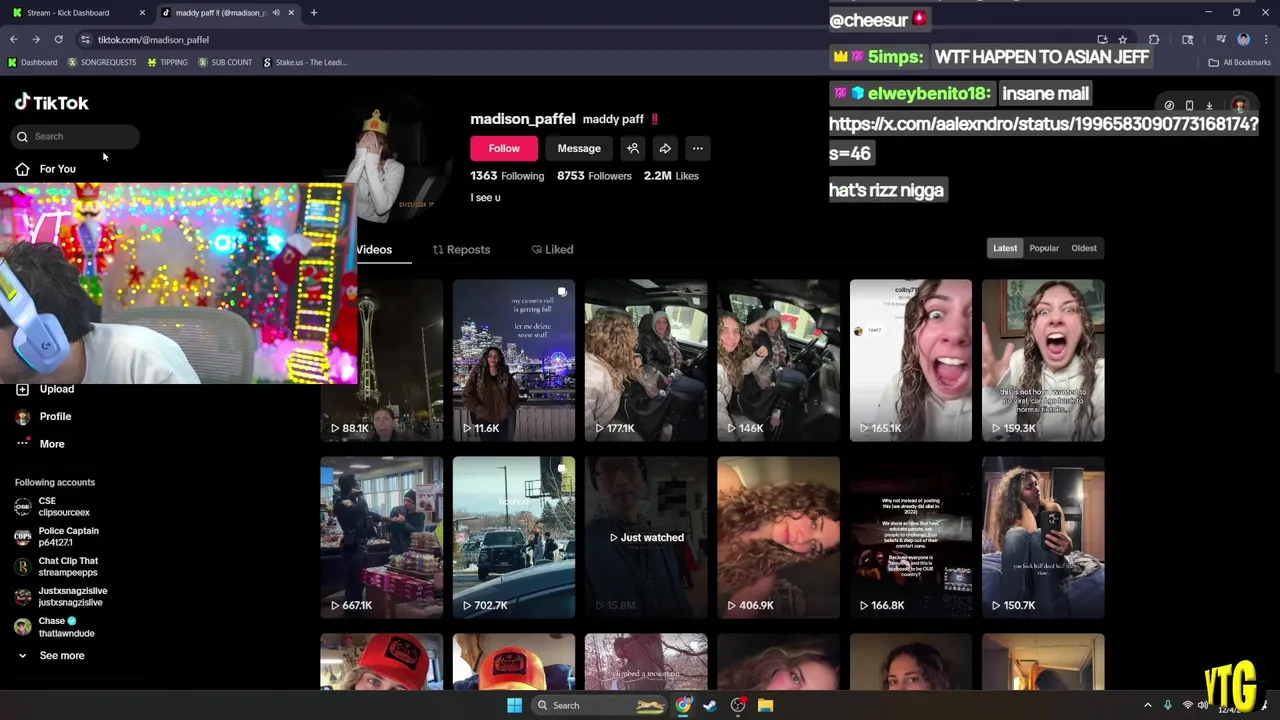
Task: Open the video with 702.7K views
Action: [x=514, y=537]
